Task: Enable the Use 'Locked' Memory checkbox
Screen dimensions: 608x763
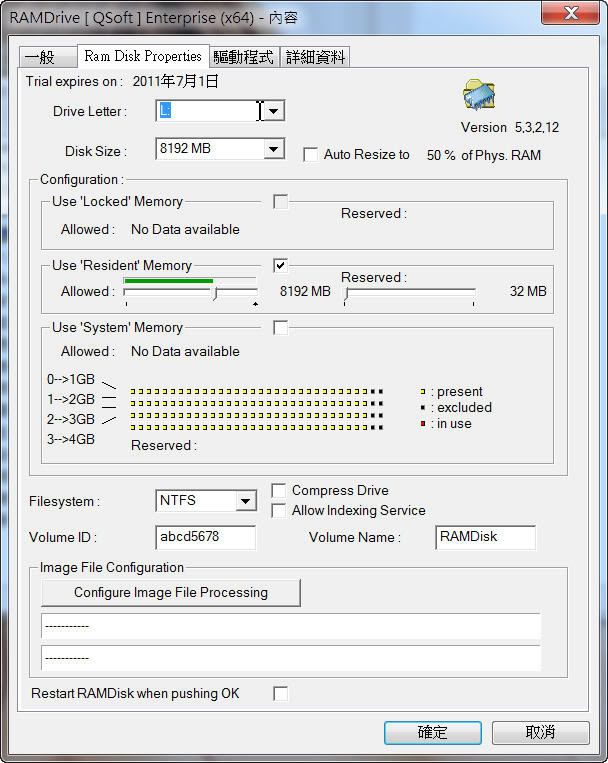Action: [x=281, y=202]
